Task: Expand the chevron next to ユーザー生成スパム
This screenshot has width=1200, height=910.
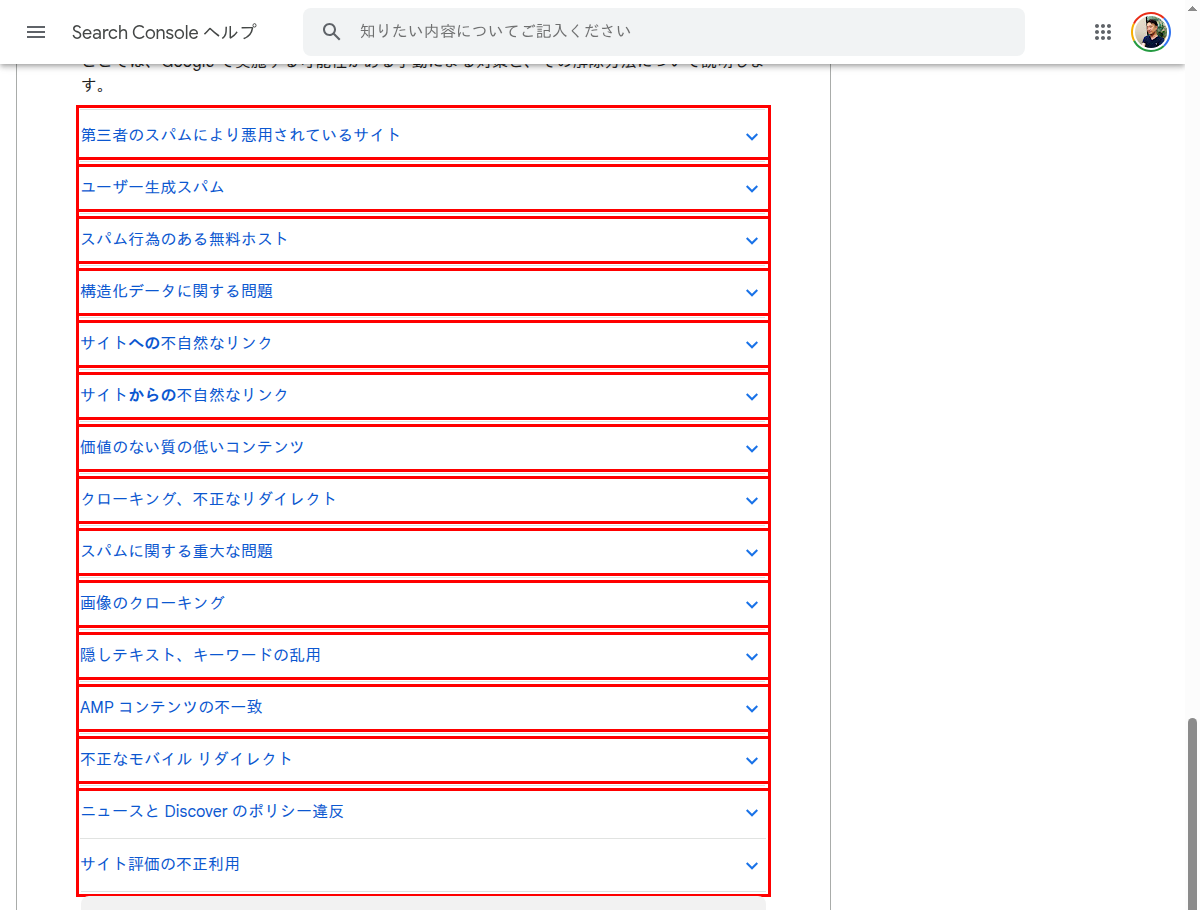Action: 752,189
